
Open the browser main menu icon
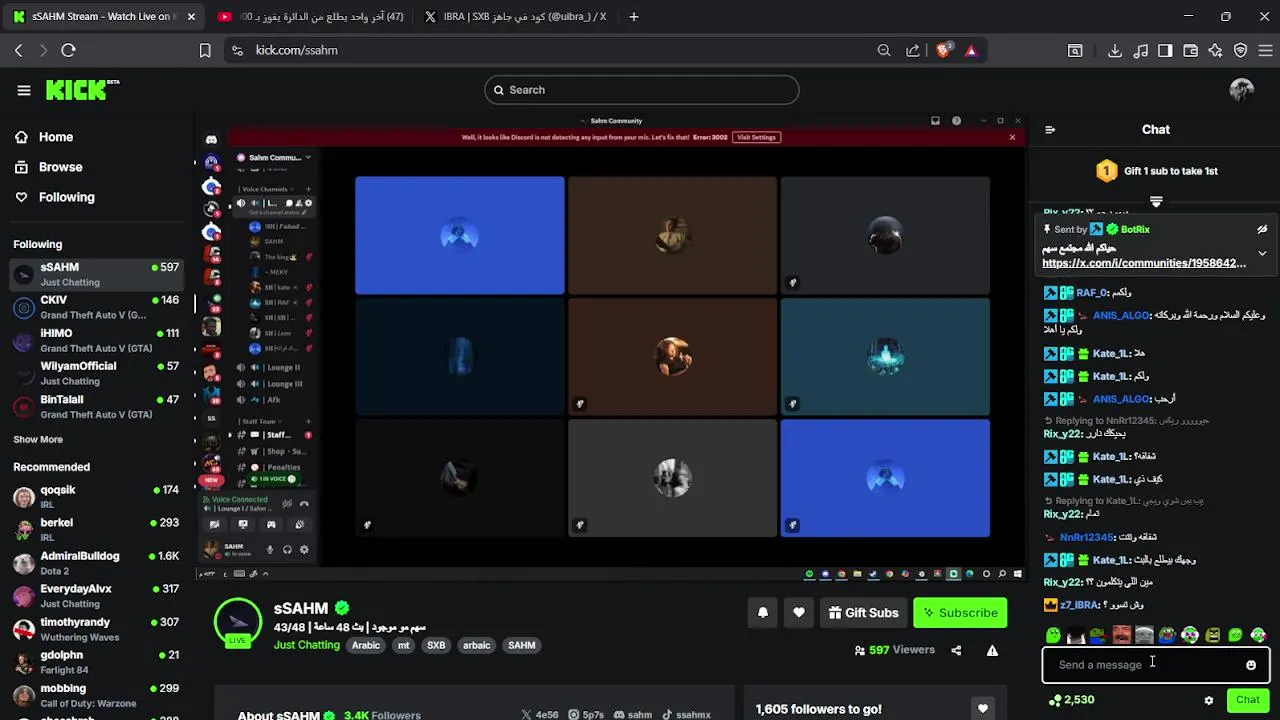point(1265,50)
